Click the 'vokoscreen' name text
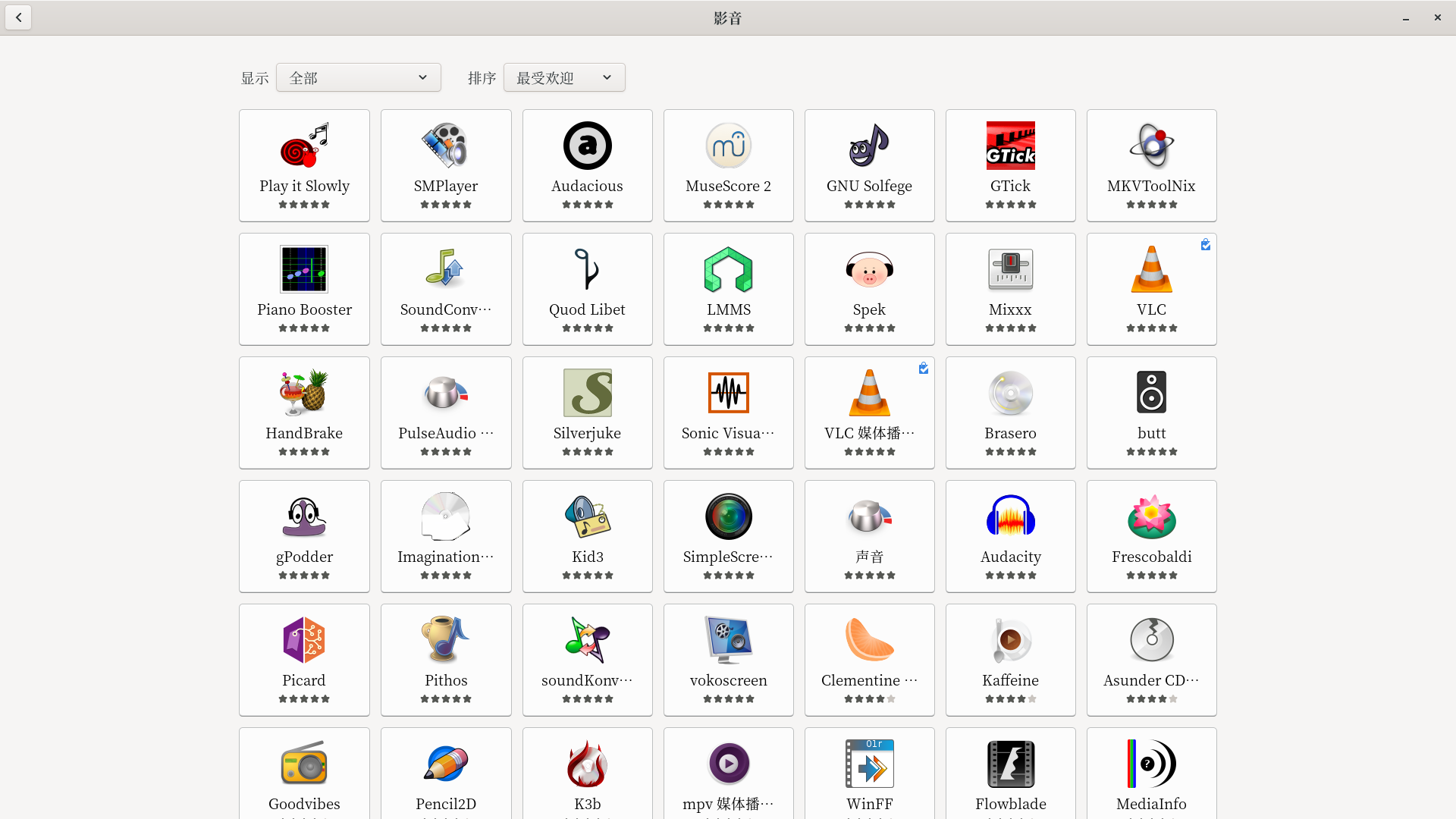Screen dimensions: 1456x819 [x=729, y=680]
